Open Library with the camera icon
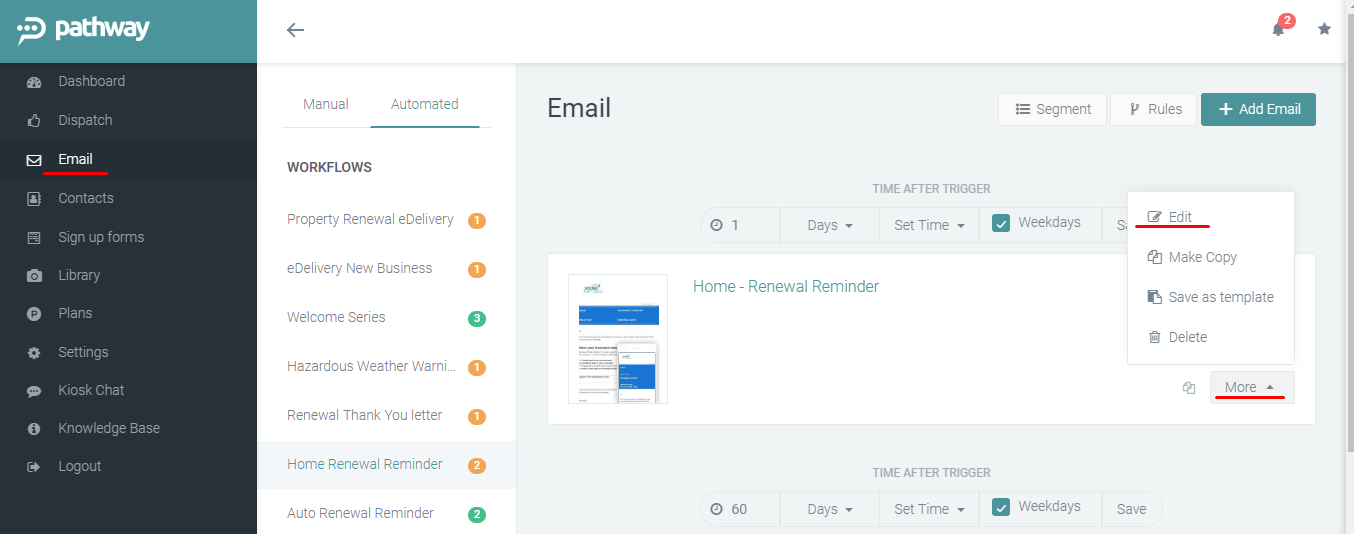Viewport: 1354px width, 534px height. click(x=79, y=275)
